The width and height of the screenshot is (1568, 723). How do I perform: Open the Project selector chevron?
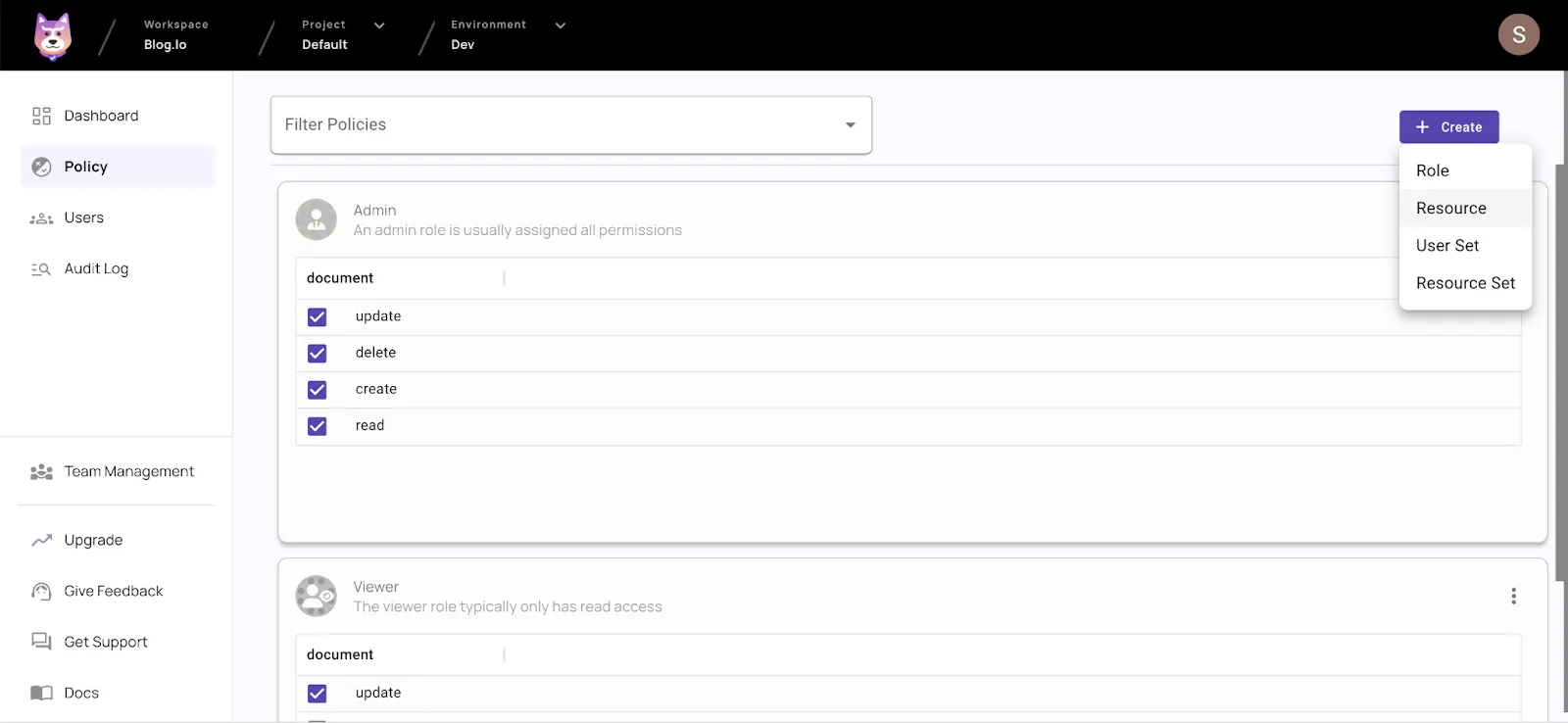pyautogui.click(x=379, y=25)
